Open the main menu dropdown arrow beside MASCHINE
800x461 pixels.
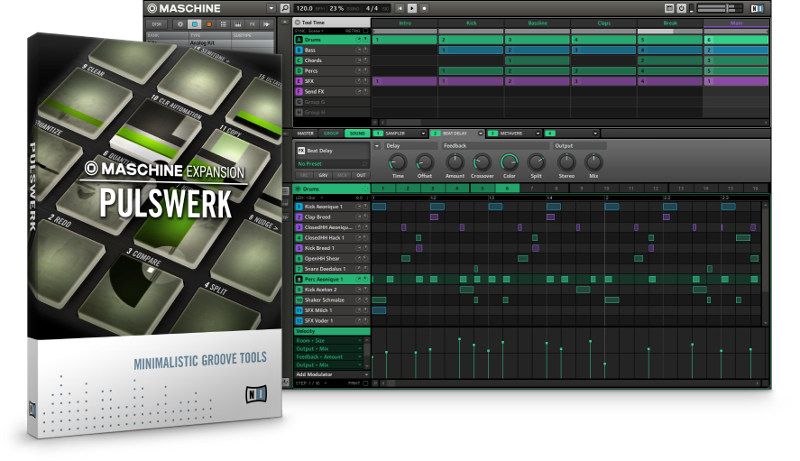tap(271, 8)
